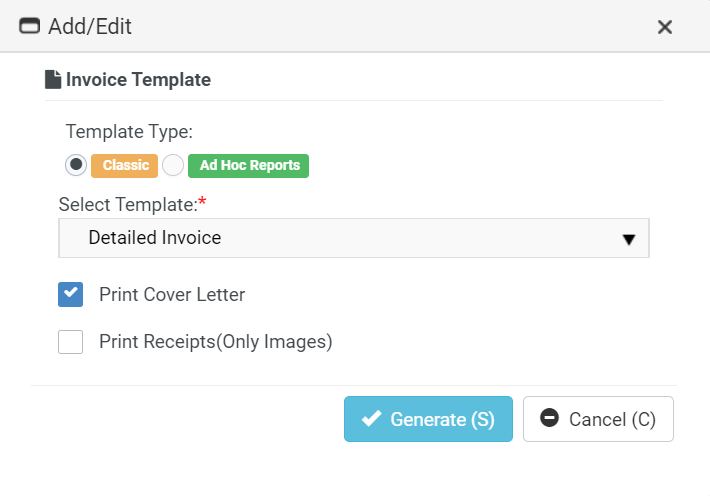Image resolution: width=710 pixels, height=496 pixels.
Task: Close the Add/Edit dialog with the X
Action: click(665, 27)
